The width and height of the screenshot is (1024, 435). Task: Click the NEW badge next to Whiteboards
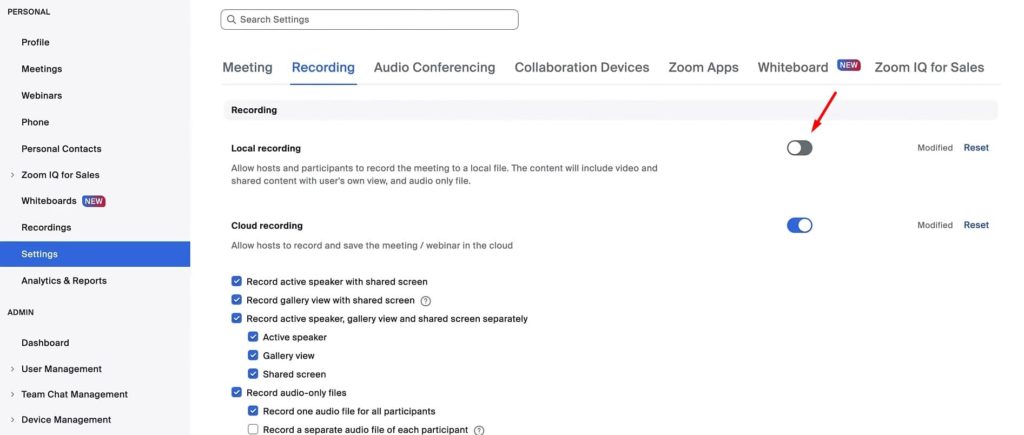pyautogui.click(x=94, y=201)
